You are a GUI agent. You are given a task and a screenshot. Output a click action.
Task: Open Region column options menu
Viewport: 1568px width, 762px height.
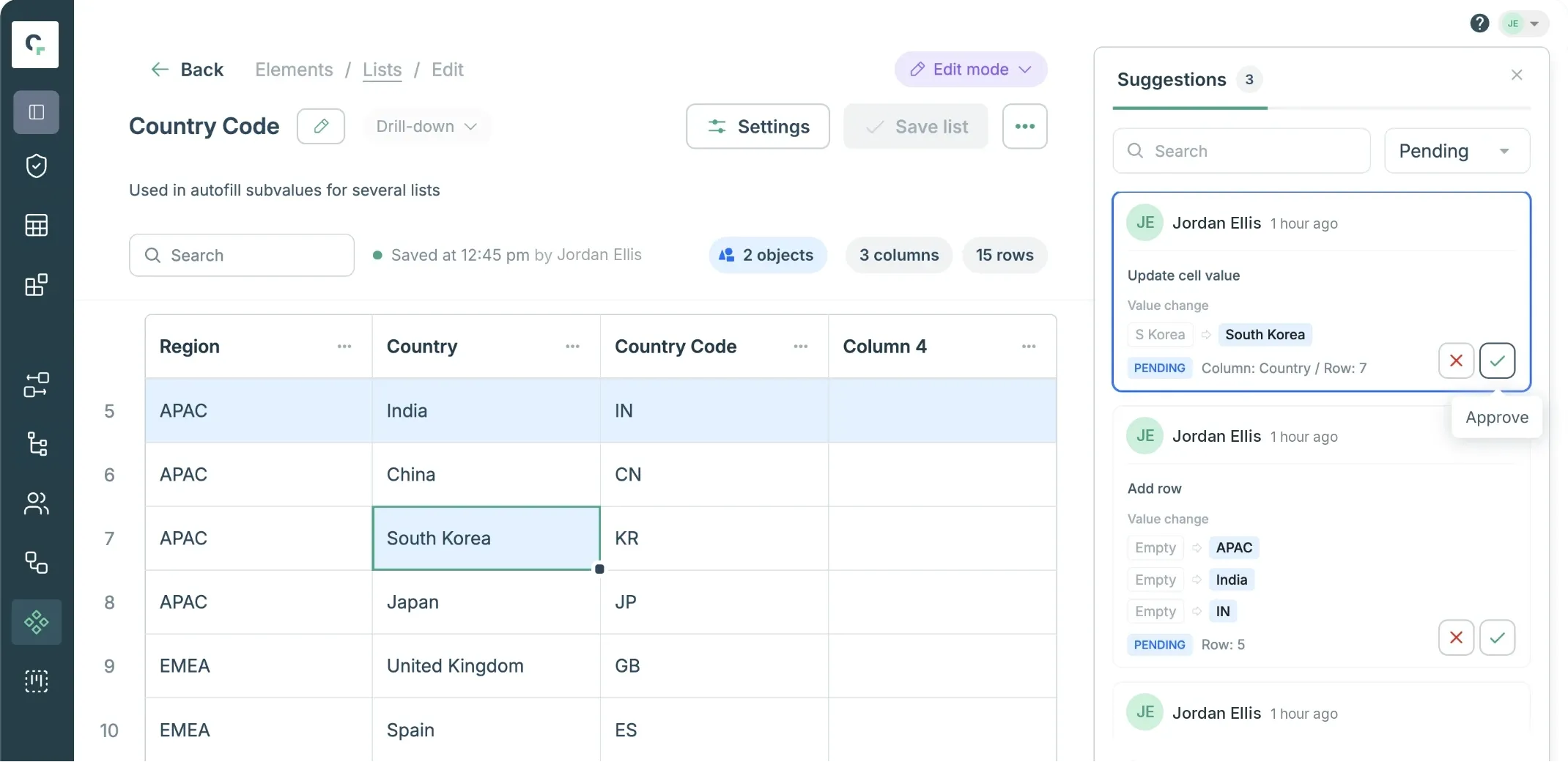pyautogui.click(x=344, y=347)
